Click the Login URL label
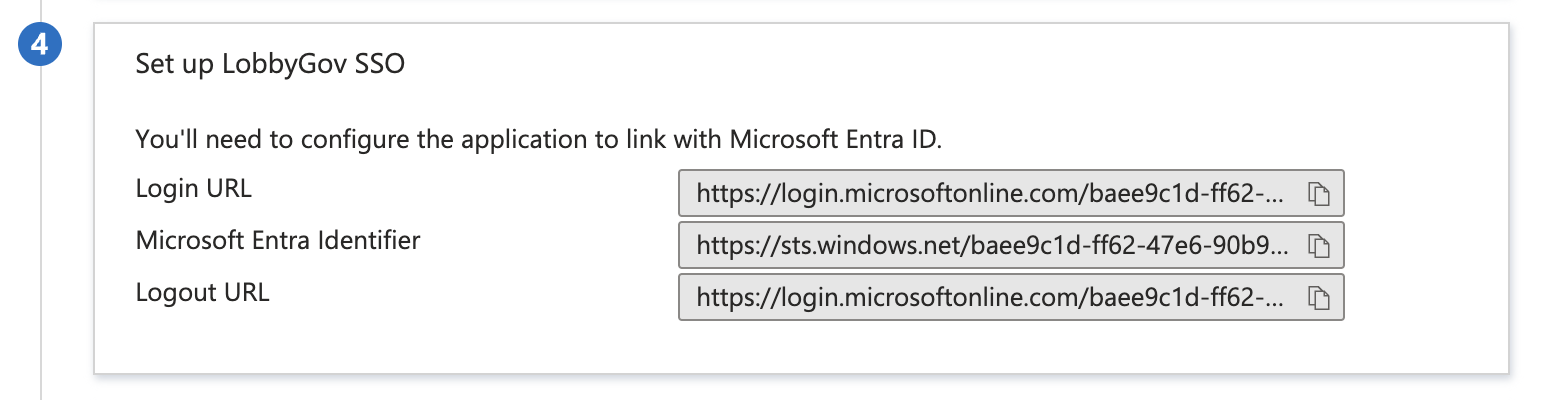This screenshot has width=1542, height=400. pyautogui.click(x=193, y=189)
